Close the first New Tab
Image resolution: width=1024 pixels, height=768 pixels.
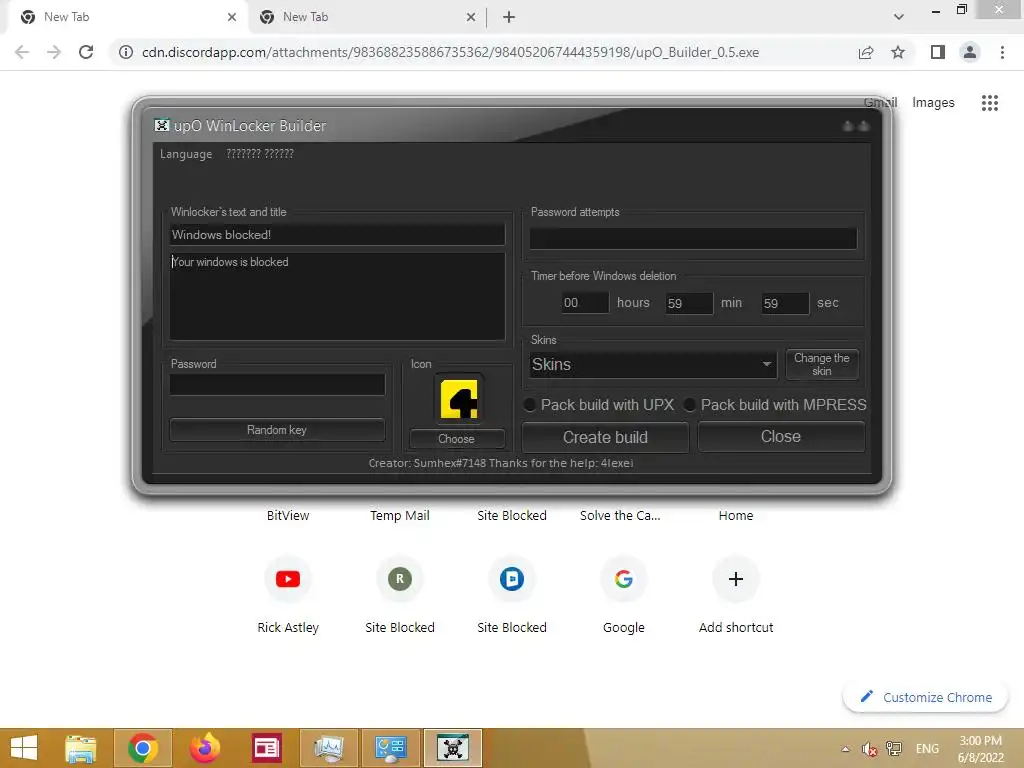click(x=232, y=17)
